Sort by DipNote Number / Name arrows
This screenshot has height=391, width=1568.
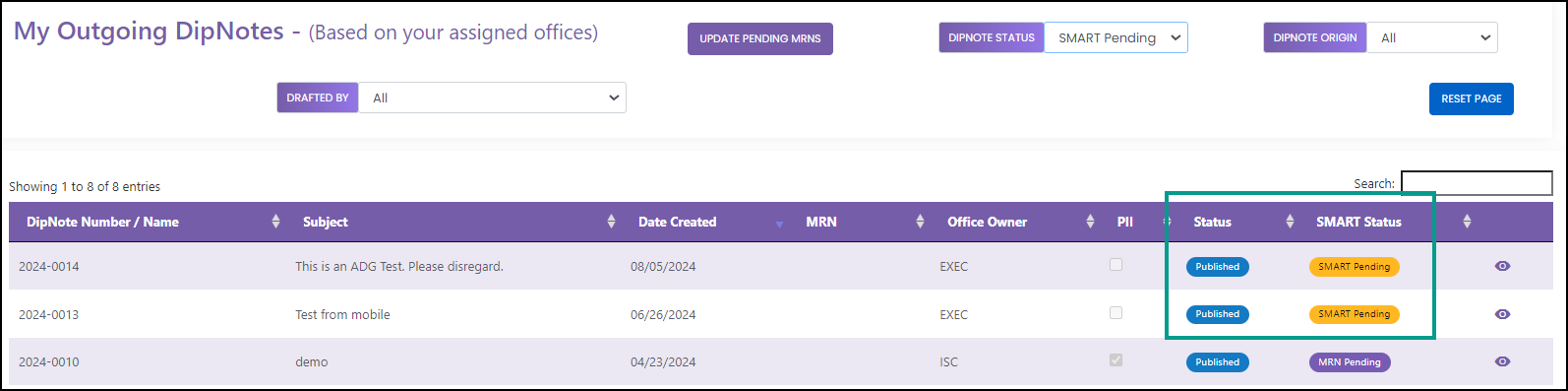point(276,222)
